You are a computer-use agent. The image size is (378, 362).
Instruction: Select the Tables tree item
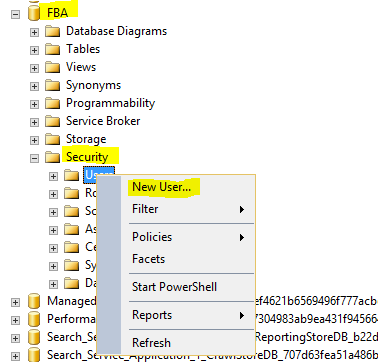tap(83, 49)
